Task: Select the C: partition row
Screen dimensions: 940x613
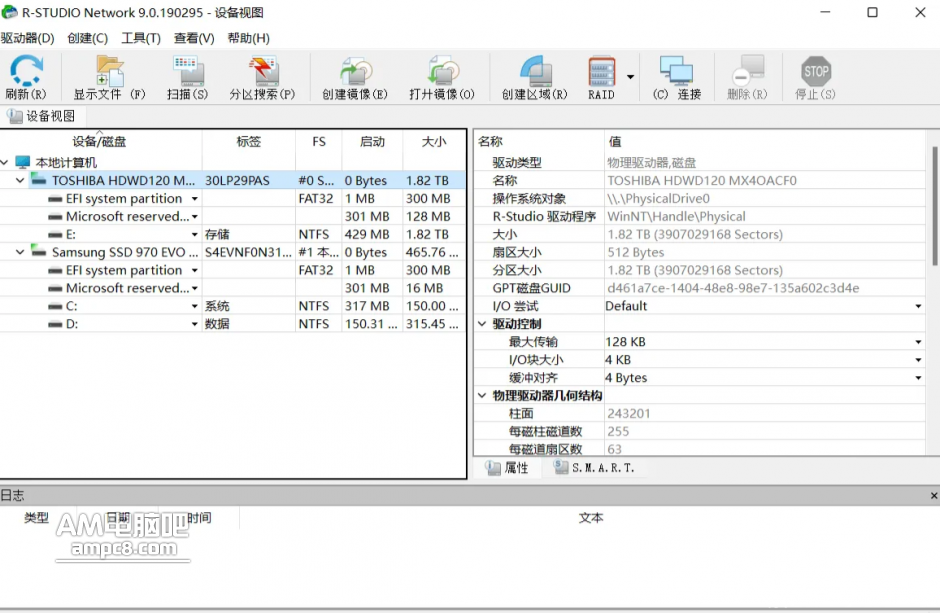Action: pyautogui.click(x=233, y=306)
